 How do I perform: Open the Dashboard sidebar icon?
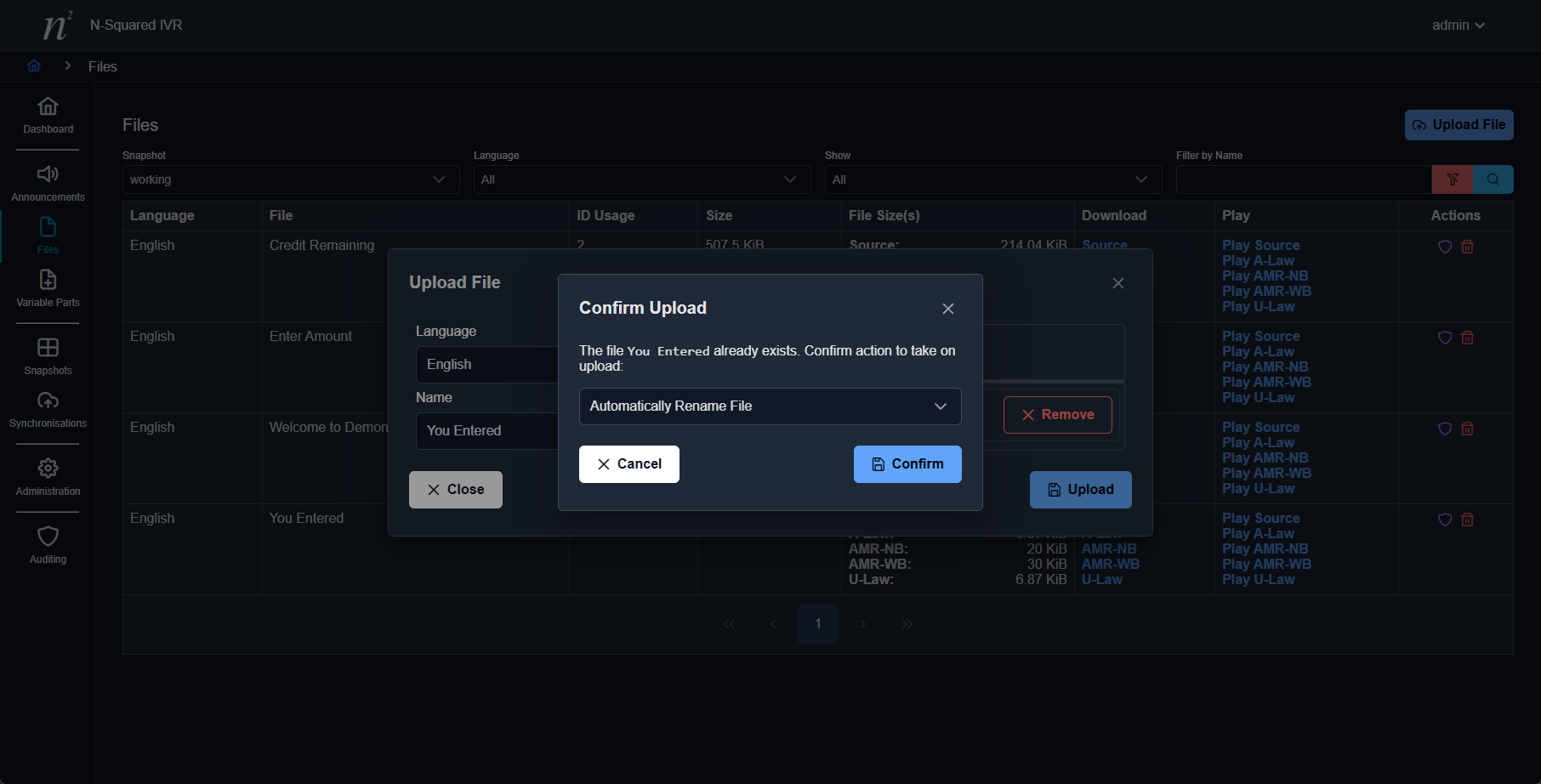tap(48, 107)
